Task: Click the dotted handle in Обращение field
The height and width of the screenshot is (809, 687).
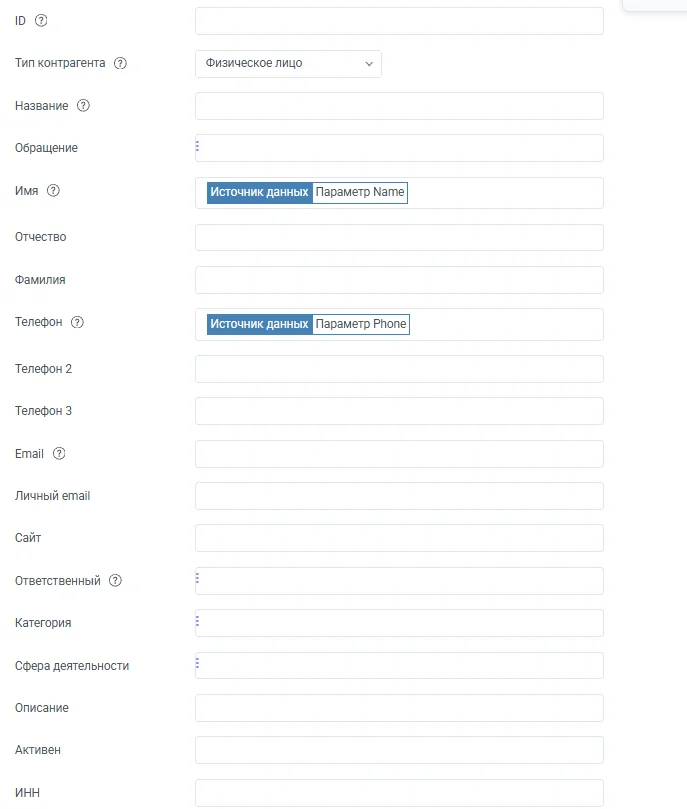Action: [x=198, y=146]
